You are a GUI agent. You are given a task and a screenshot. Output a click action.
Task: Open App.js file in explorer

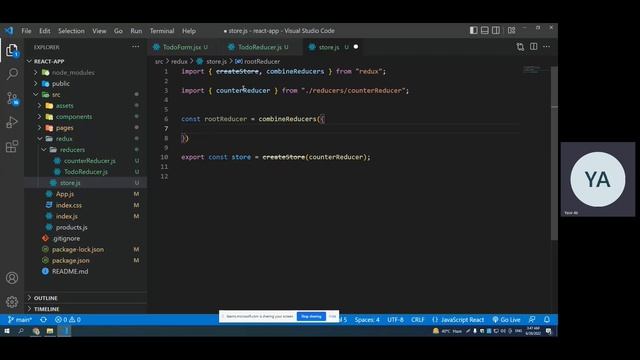(x=64, y=194)
